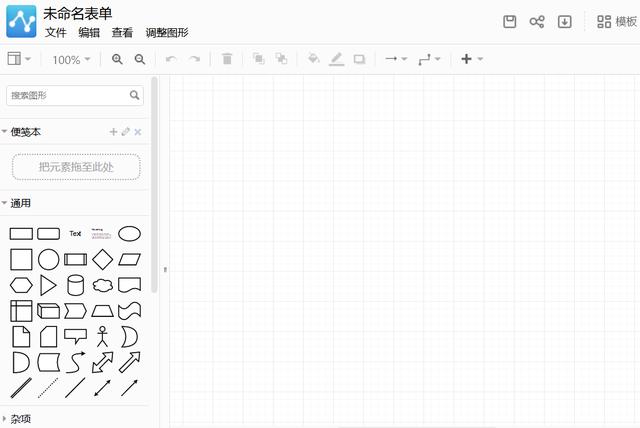Click the search magnifier in shape search
The height and width of the screenshot is (428, 640).
point(134,95)
